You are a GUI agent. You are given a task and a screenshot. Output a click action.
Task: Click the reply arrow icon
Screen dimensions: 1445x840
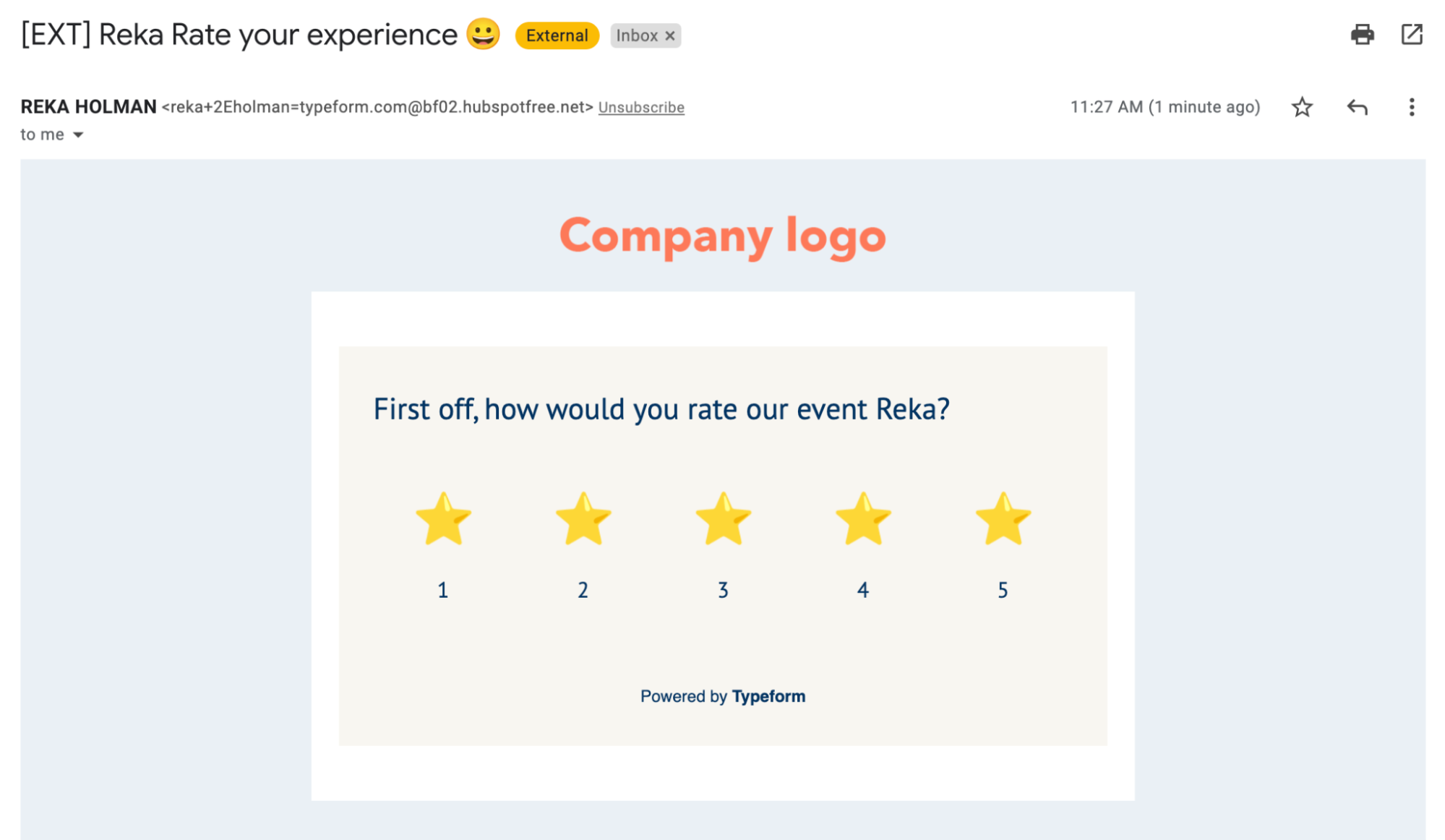click(x=1357, y=107)
